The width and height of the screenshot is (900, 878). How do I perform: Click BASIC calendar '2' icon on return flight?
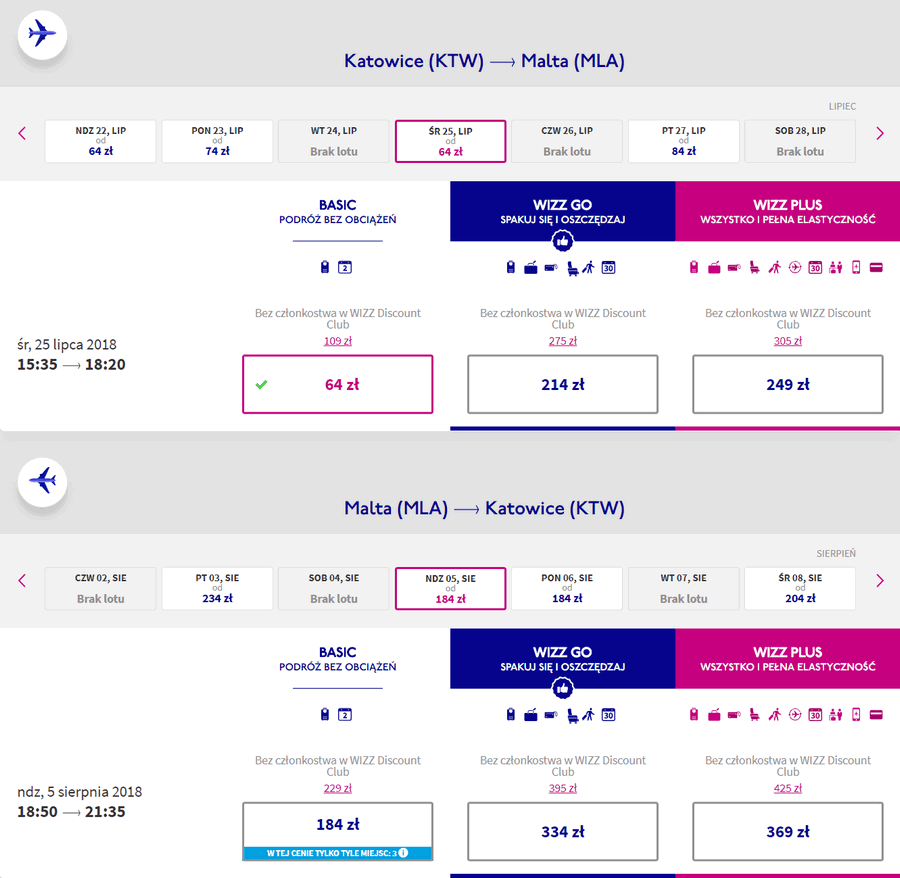[344, 714]
